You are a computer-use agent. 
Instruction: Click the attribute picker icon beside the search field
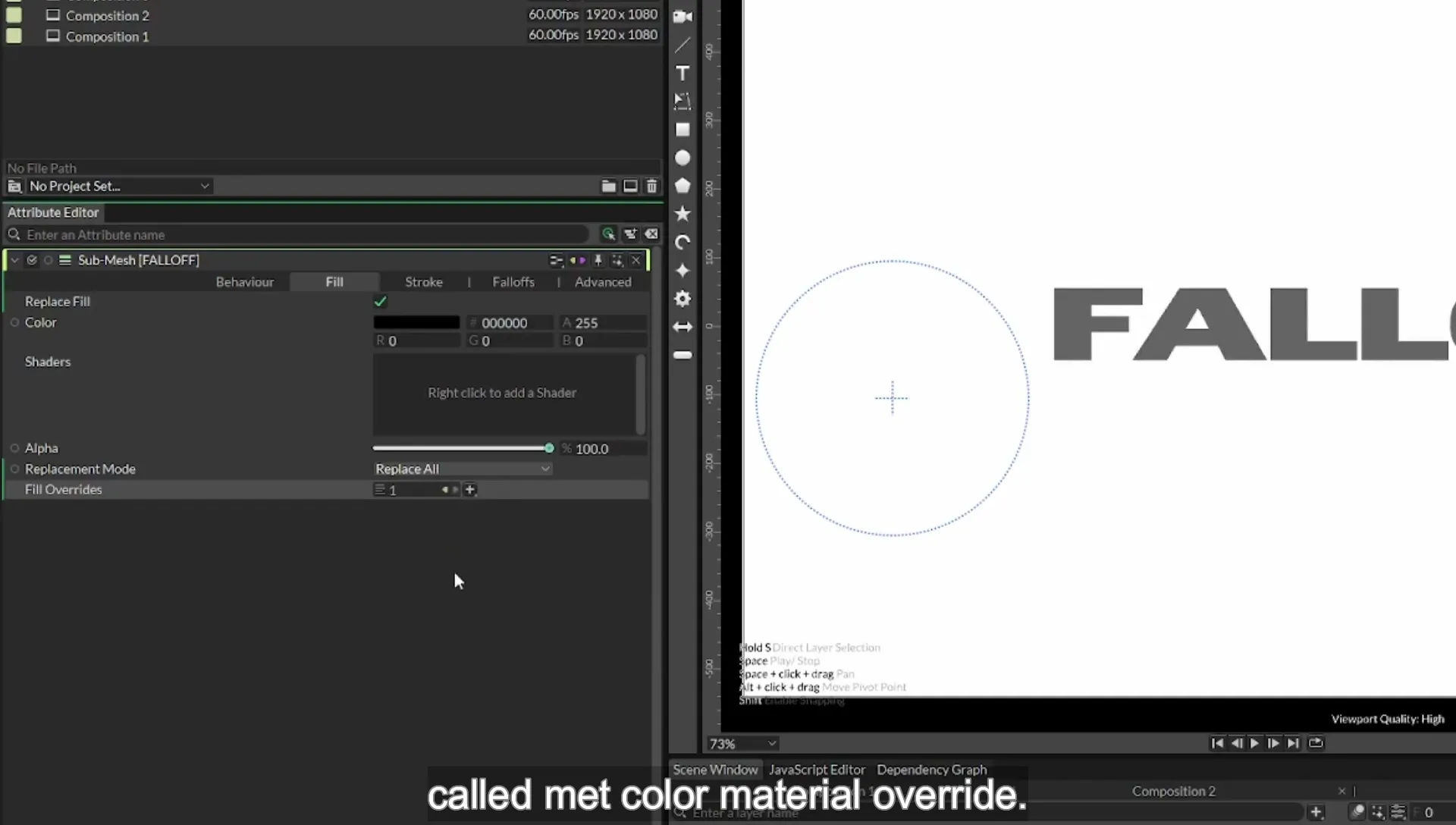point(608,234)
